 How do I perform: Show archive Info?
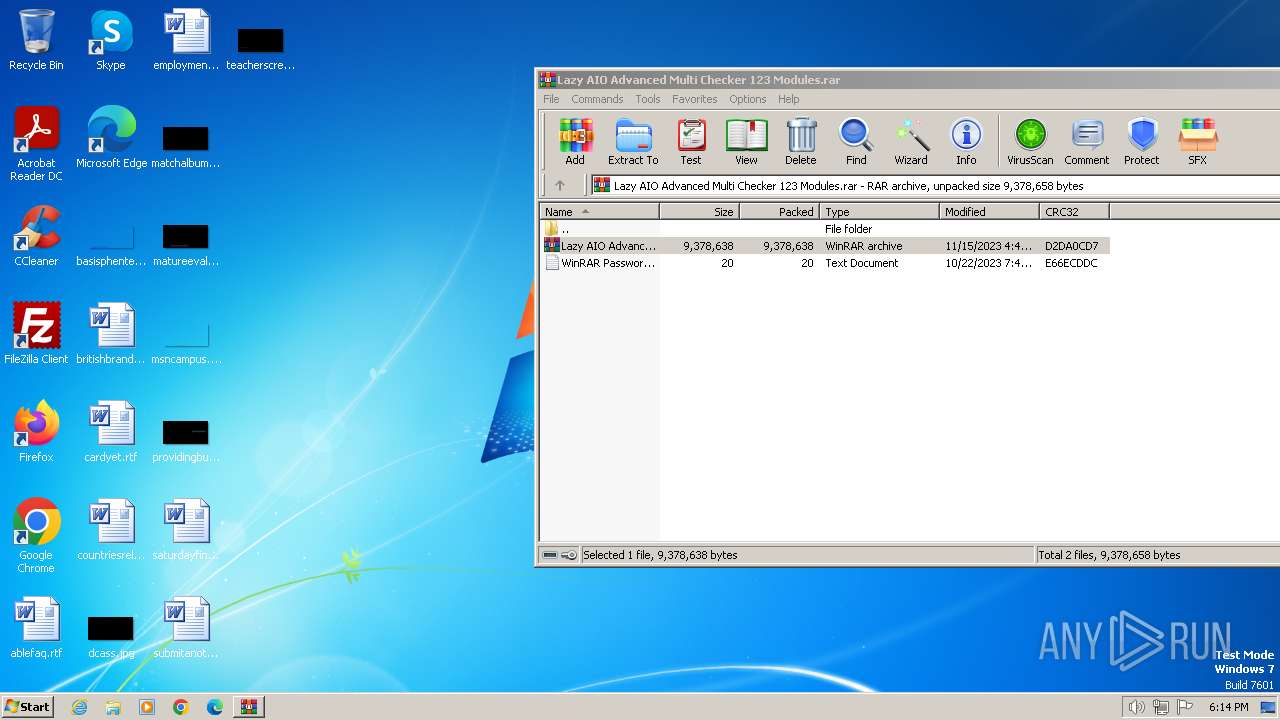966,141
